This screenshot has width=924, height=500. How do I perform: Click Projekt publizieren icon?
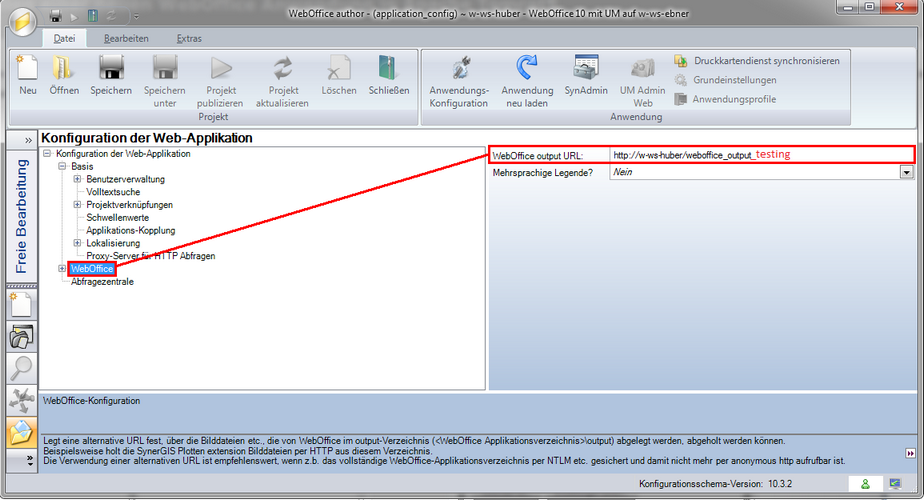[x=221, y=68]
